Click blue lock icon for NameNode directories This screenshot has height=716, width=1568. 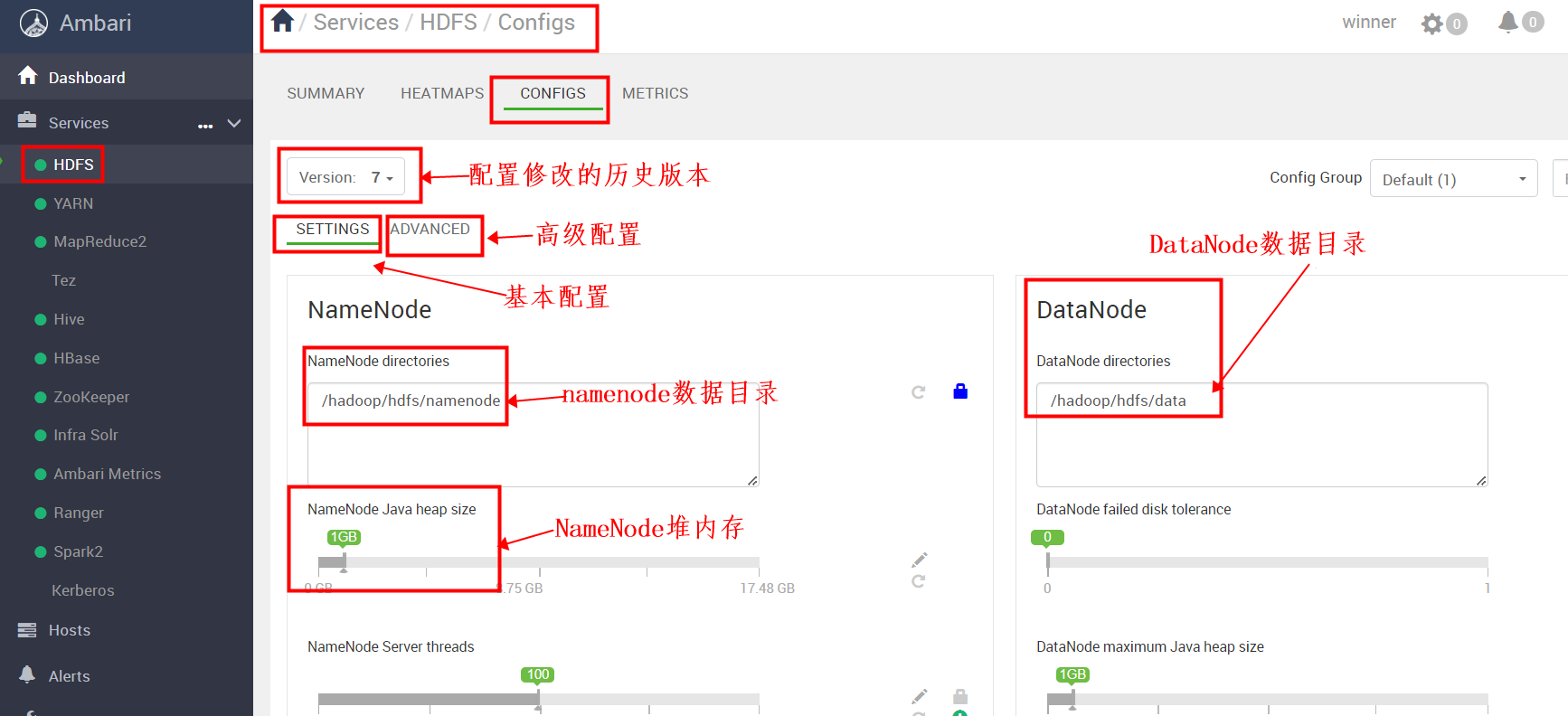(x=960, y=391)
